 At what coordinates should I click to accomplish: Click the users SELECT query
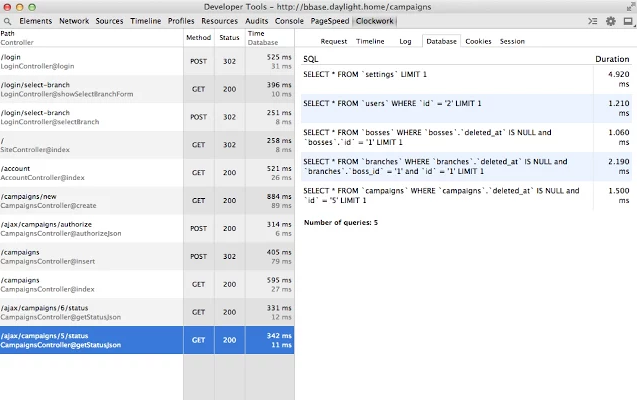(x=392, y=104)
